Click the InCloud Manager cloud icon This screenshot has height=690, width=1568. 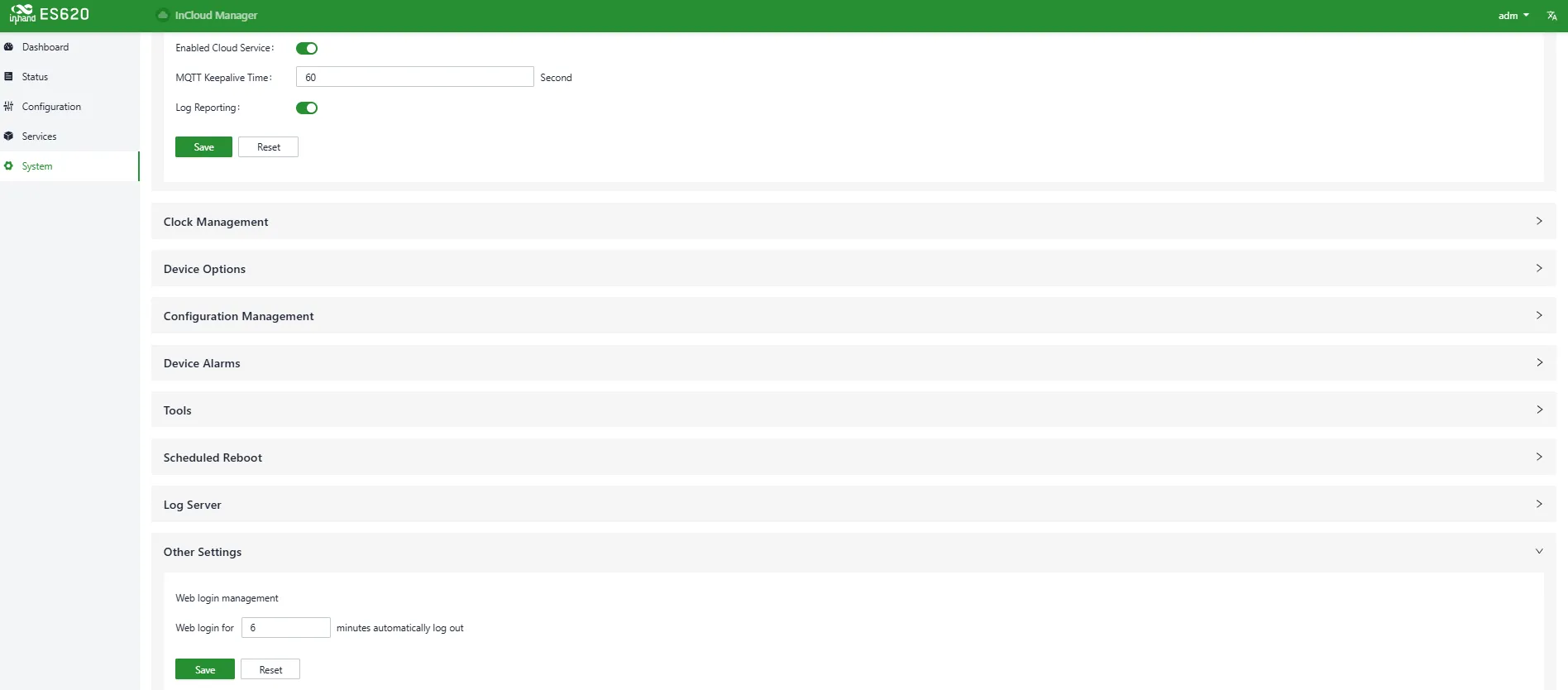pyautogui.click(x=163, y=15)
